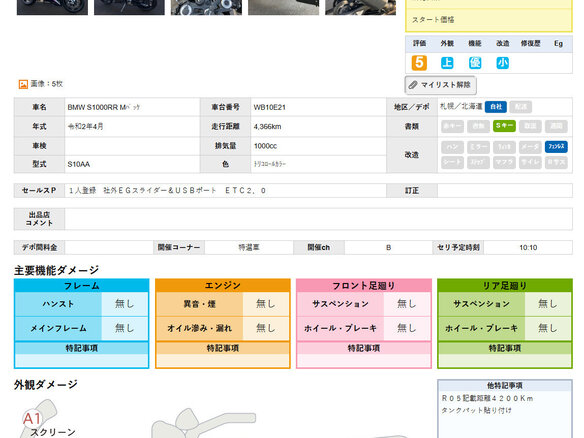
Task: Click the 札幌/北海道 region text
Action: coord(461,107)
